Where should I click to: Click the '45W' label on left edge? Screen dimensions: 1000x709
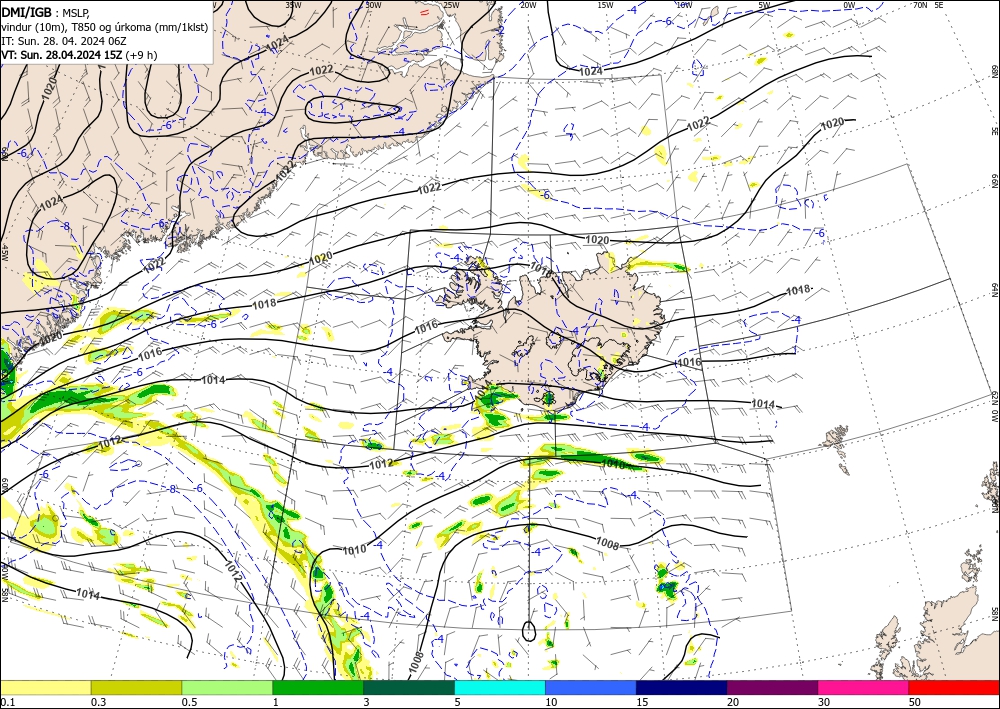(4, 252)
